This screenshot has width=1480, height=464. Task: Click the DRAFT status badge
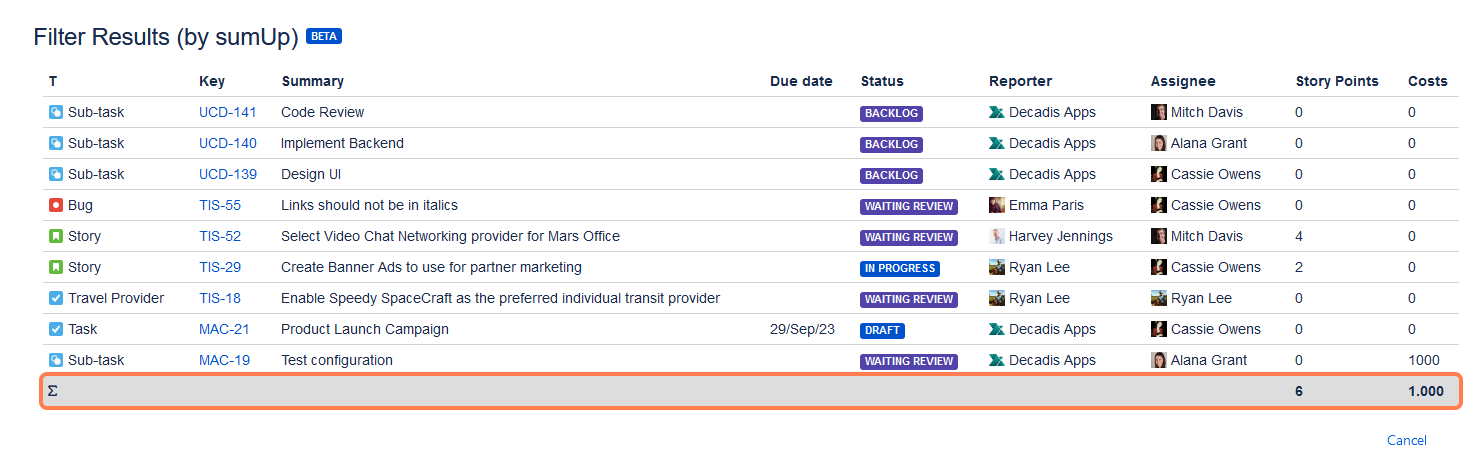tap(882, 330)
